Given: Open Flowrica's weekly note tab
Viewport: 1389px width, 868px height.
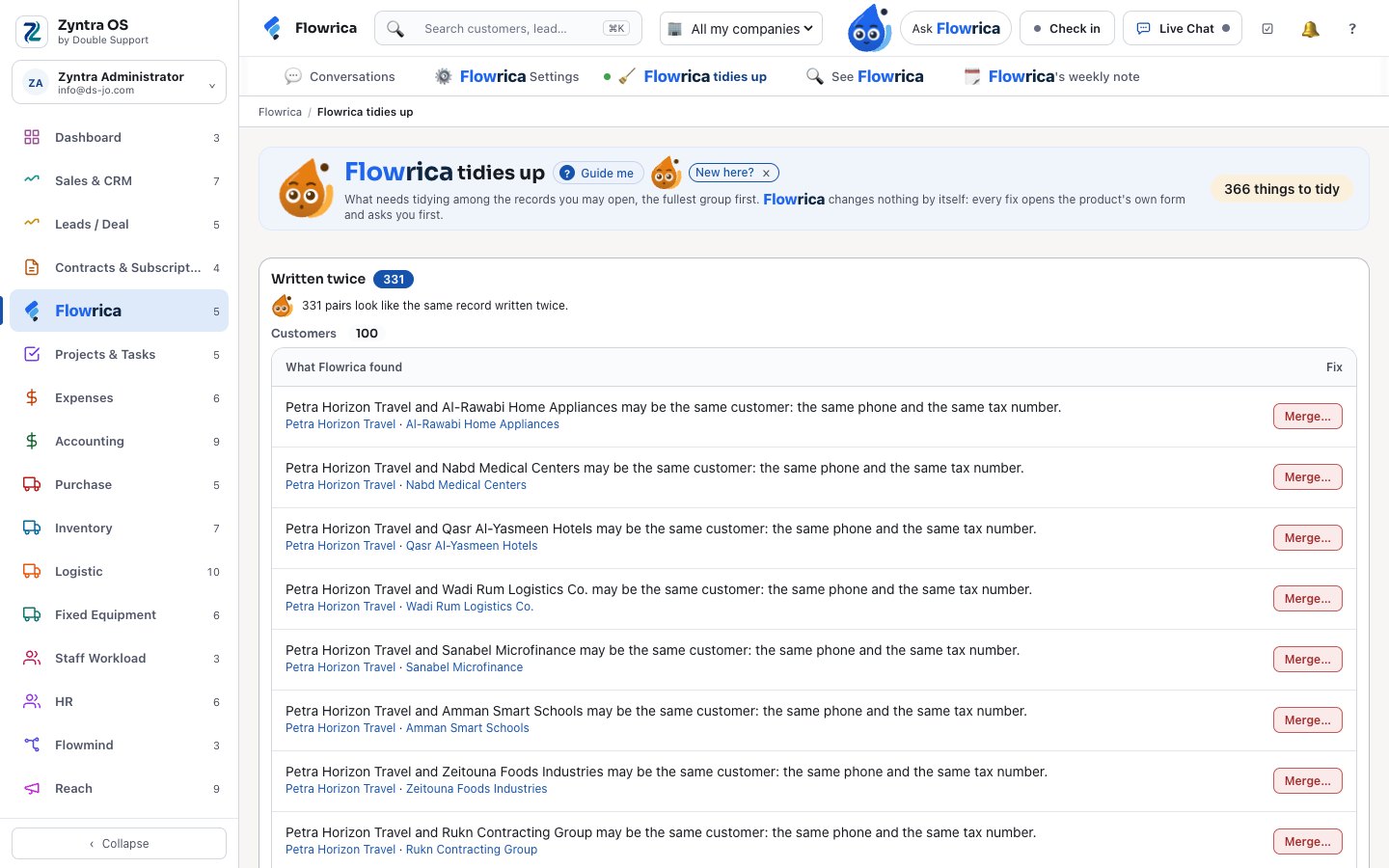Looking at the screenshot, I should [x=1051, y=76].
